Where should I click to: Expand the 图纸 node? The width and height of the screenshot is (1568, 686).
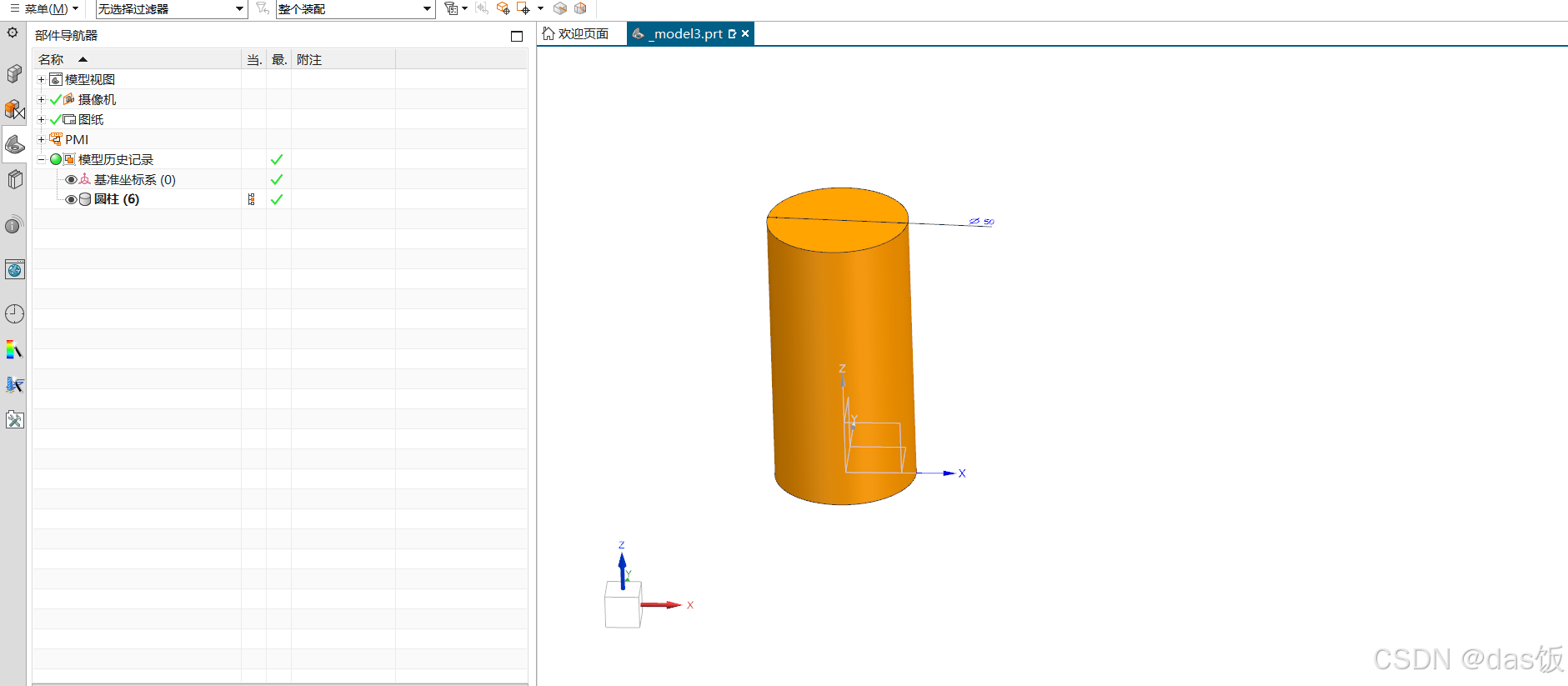coord(41,119)
